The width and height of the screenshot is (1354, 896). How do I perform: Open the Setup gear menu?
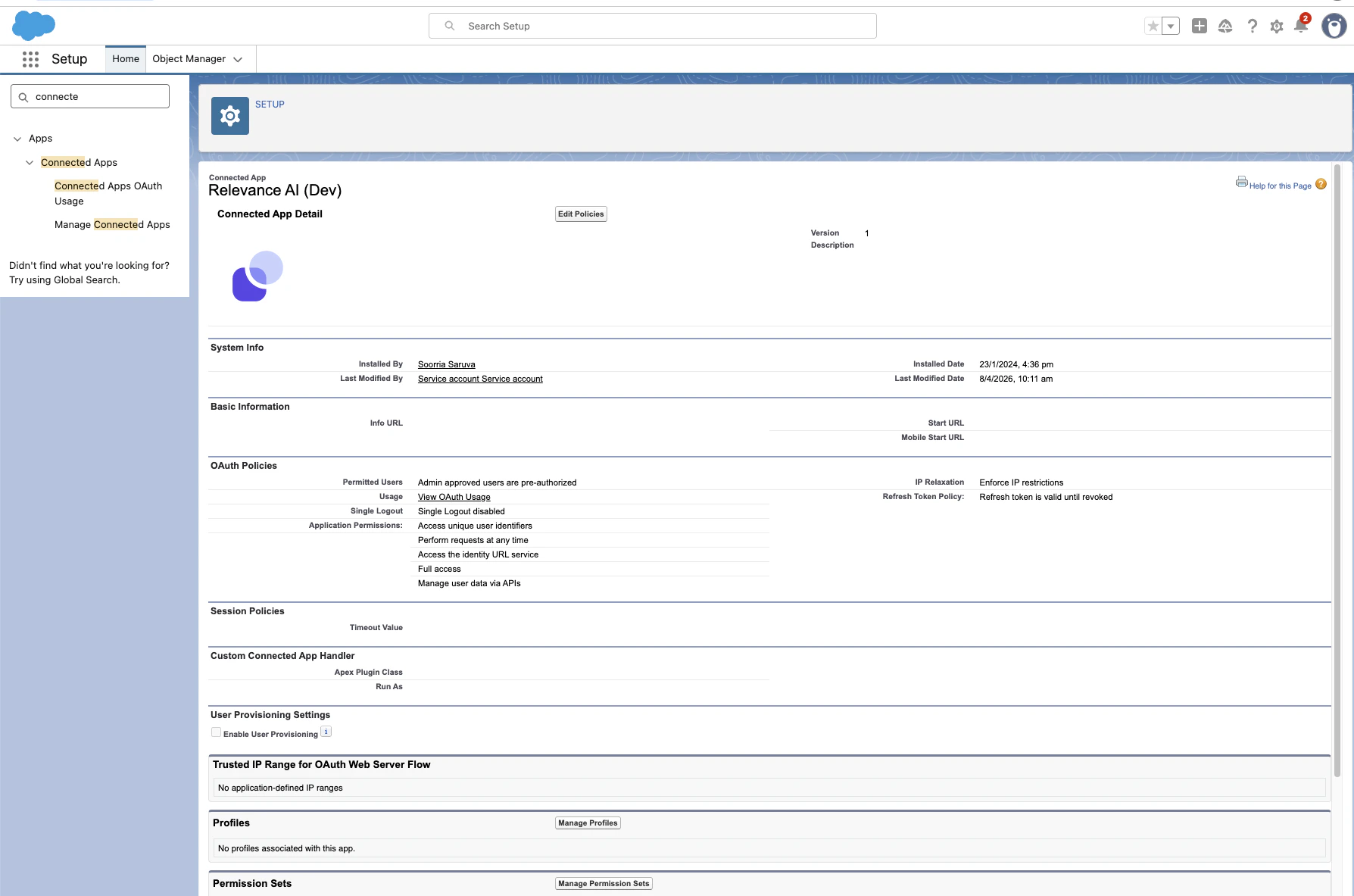pyautogui.click(x=1276, y=26)
